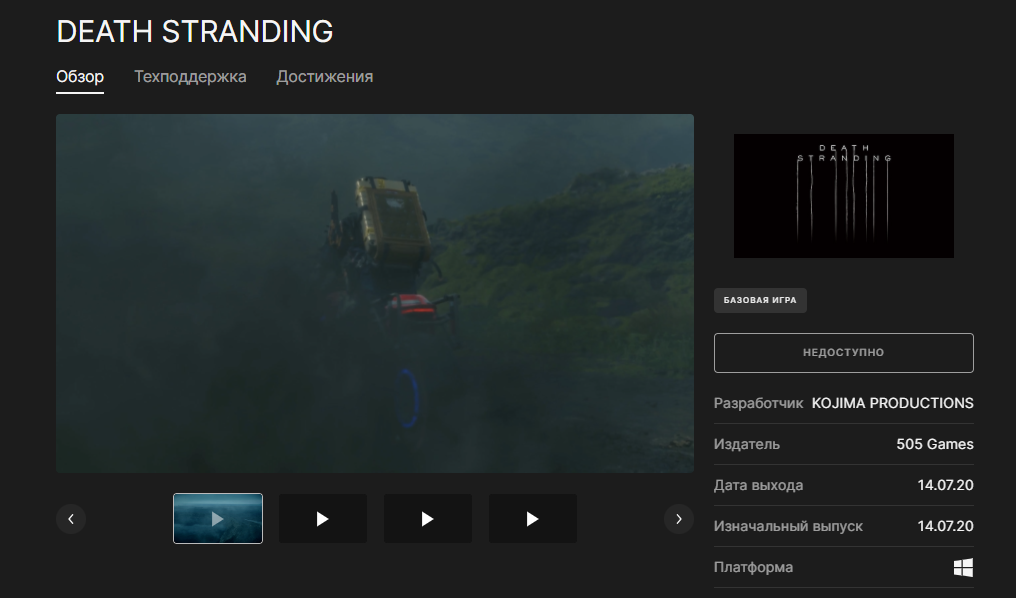Click the Дата выхода date 14.07.20

[x=945, y=485]
